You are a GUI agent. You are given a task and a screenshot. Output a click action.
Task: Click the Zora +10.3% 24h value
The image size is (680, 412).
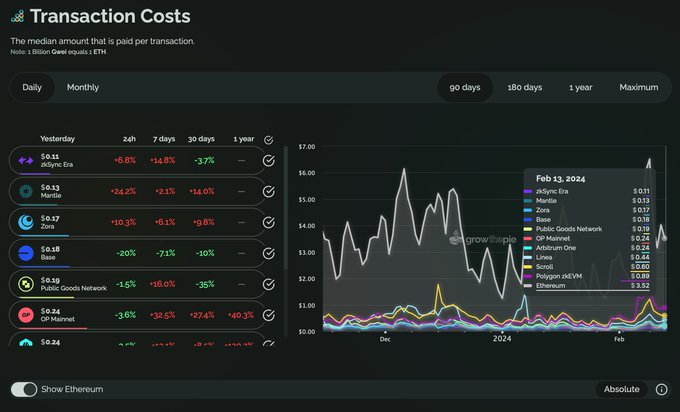[124, 222]
